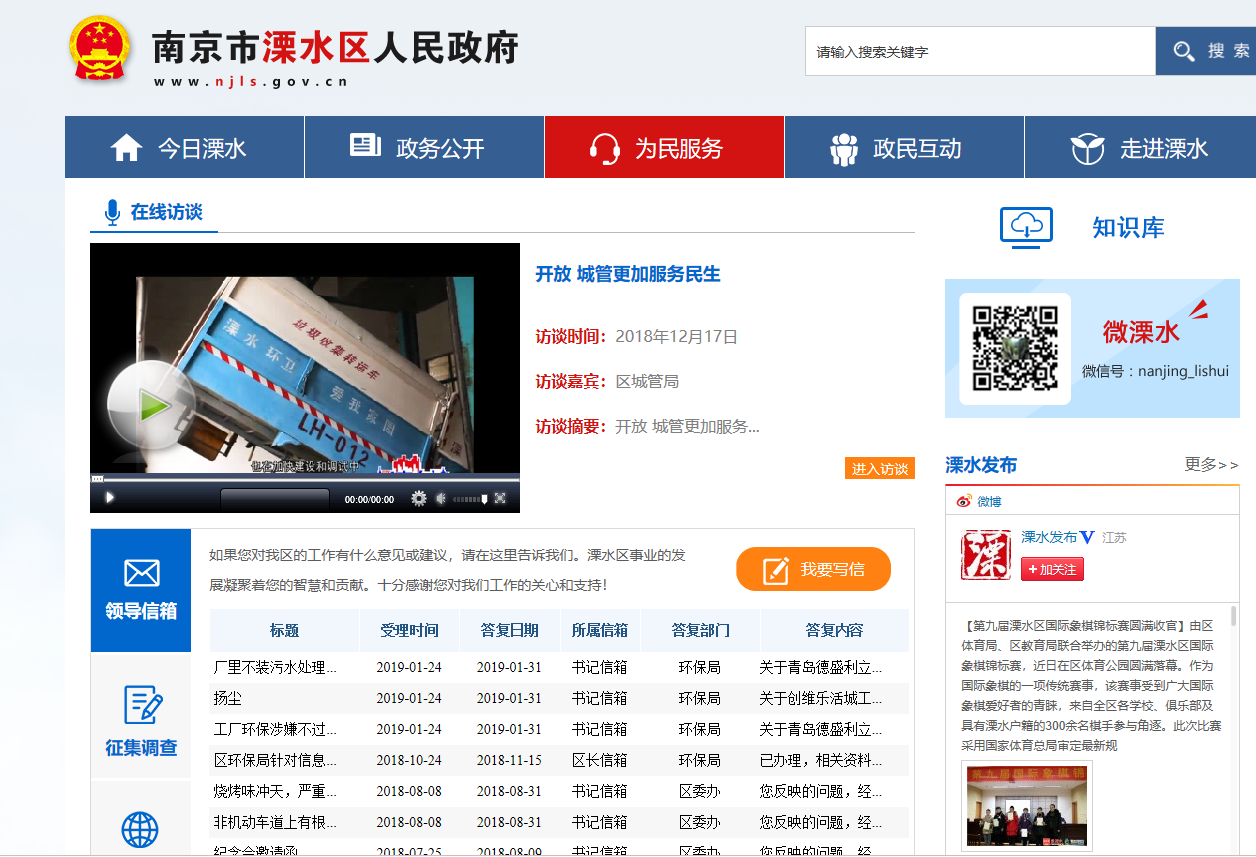Viewport: 1256px width, 857px height.
Task: Toggle fullscreen mode in the video player
Action: click(x=500, y=498)
